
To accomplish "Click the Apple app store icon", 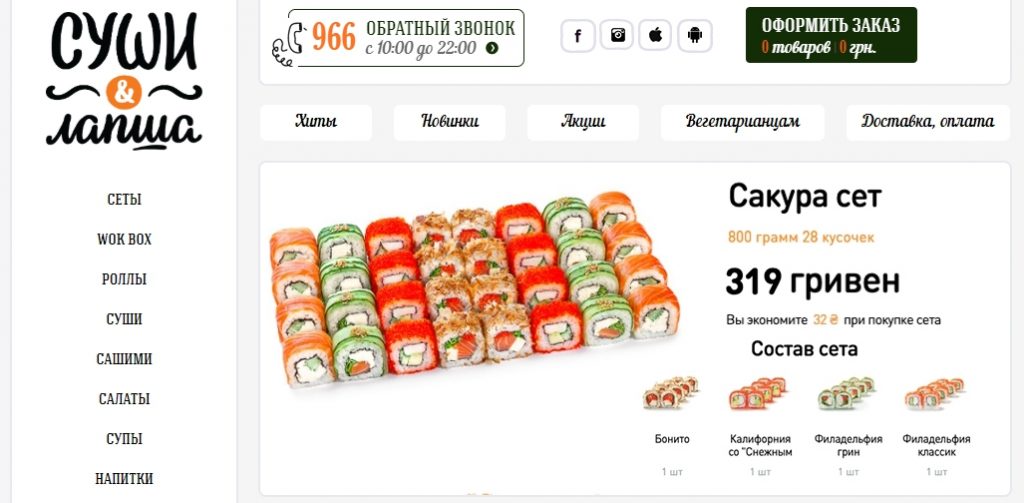I will point(655,35).
